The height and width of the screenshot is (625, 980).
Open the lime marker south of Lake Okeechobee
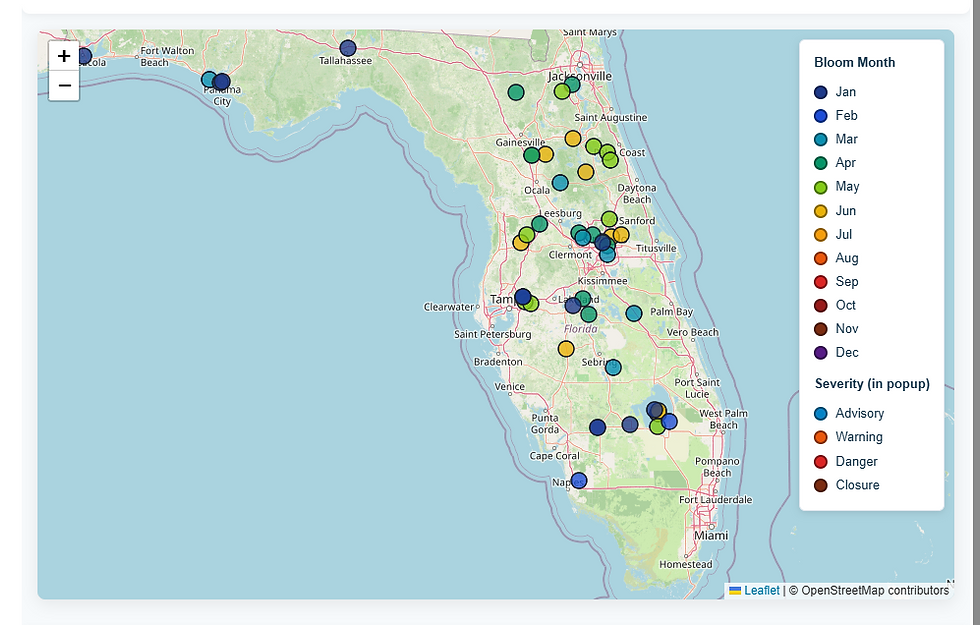tap(657, 427)
